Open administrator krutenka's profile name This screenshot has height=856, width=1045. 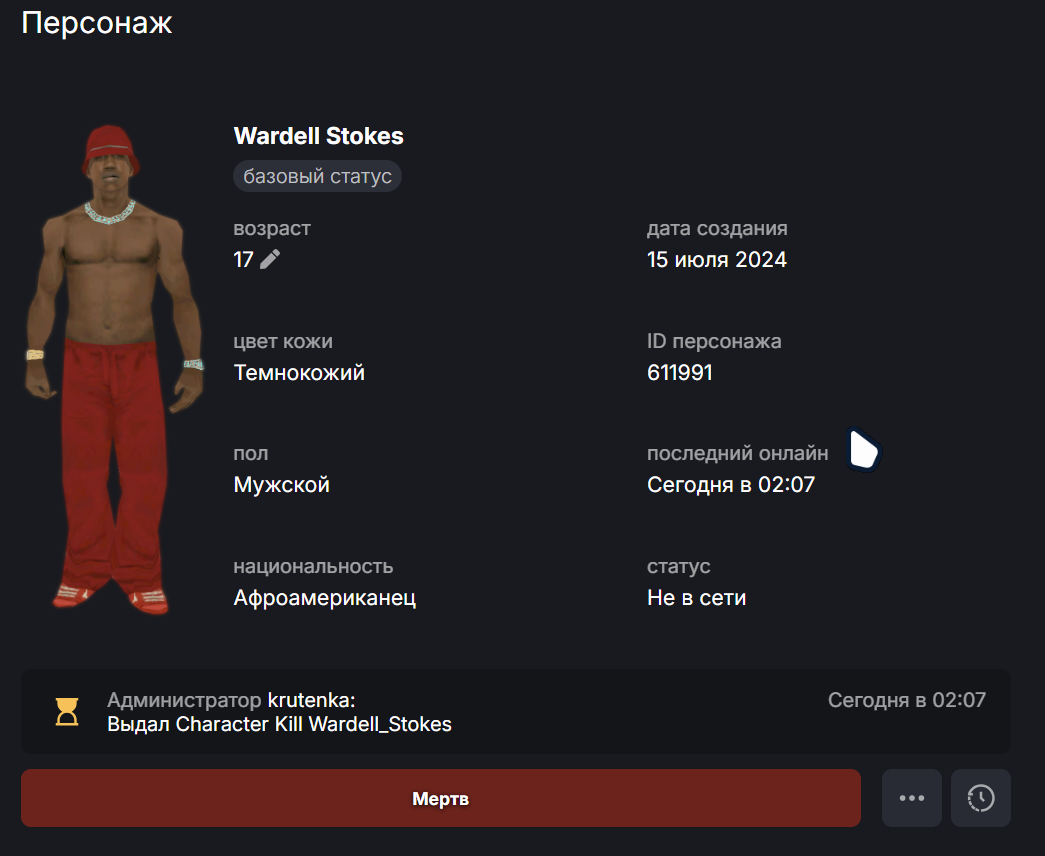coord(311,700)
